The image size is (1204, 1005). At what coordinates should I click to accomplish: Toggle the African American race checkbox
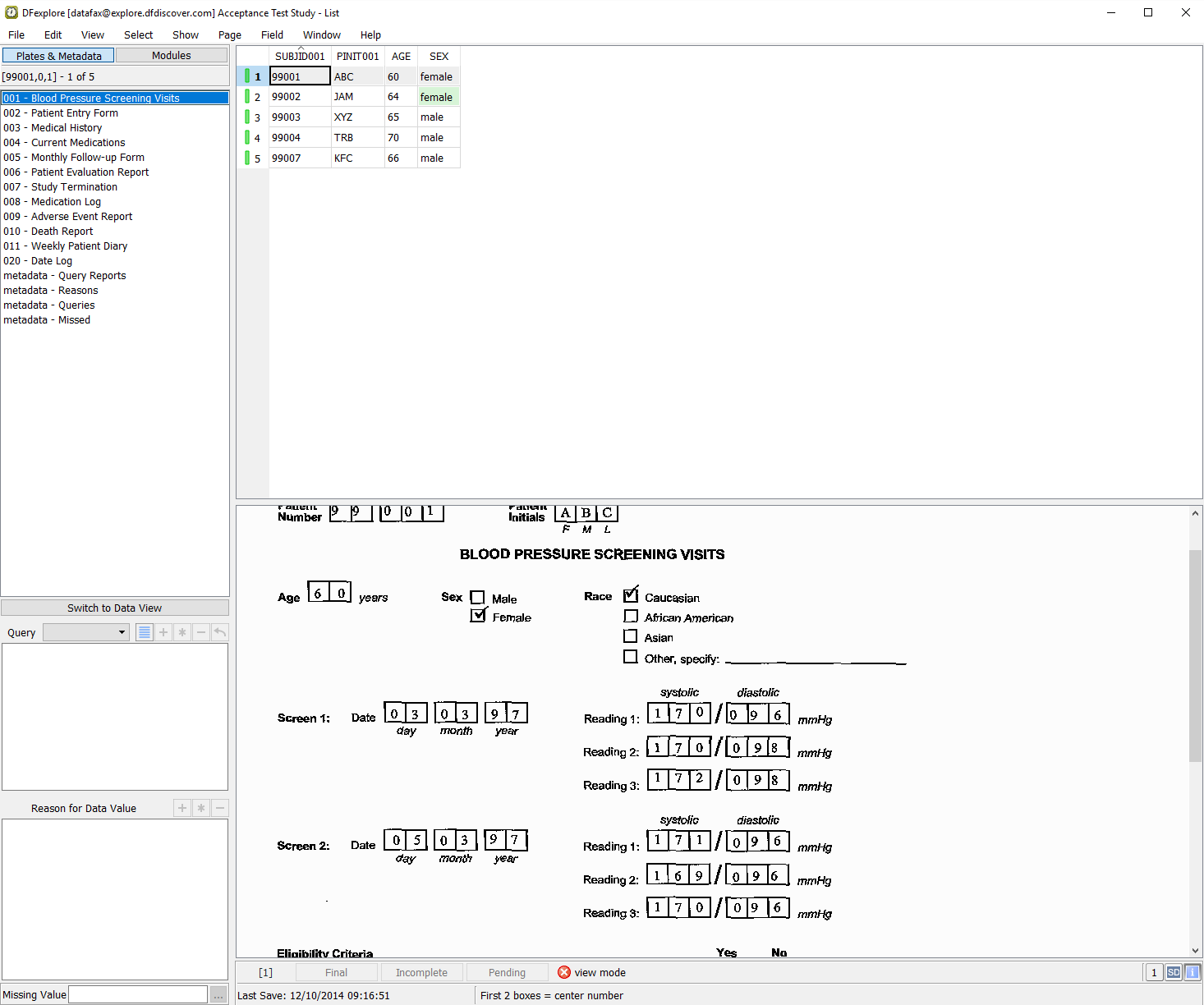(631, 617)
